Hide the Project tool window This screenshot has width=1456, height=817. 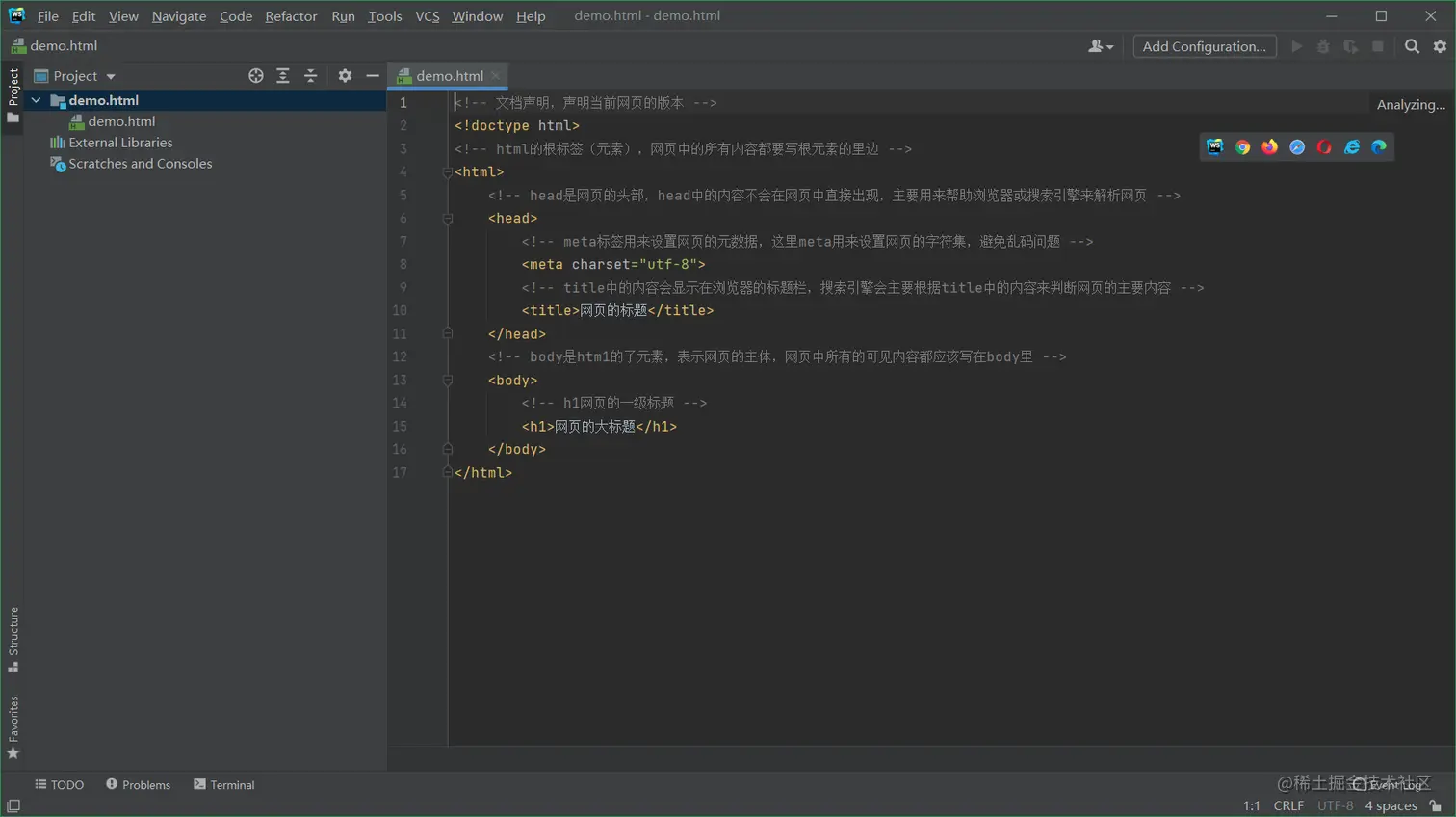click(373, 75)
